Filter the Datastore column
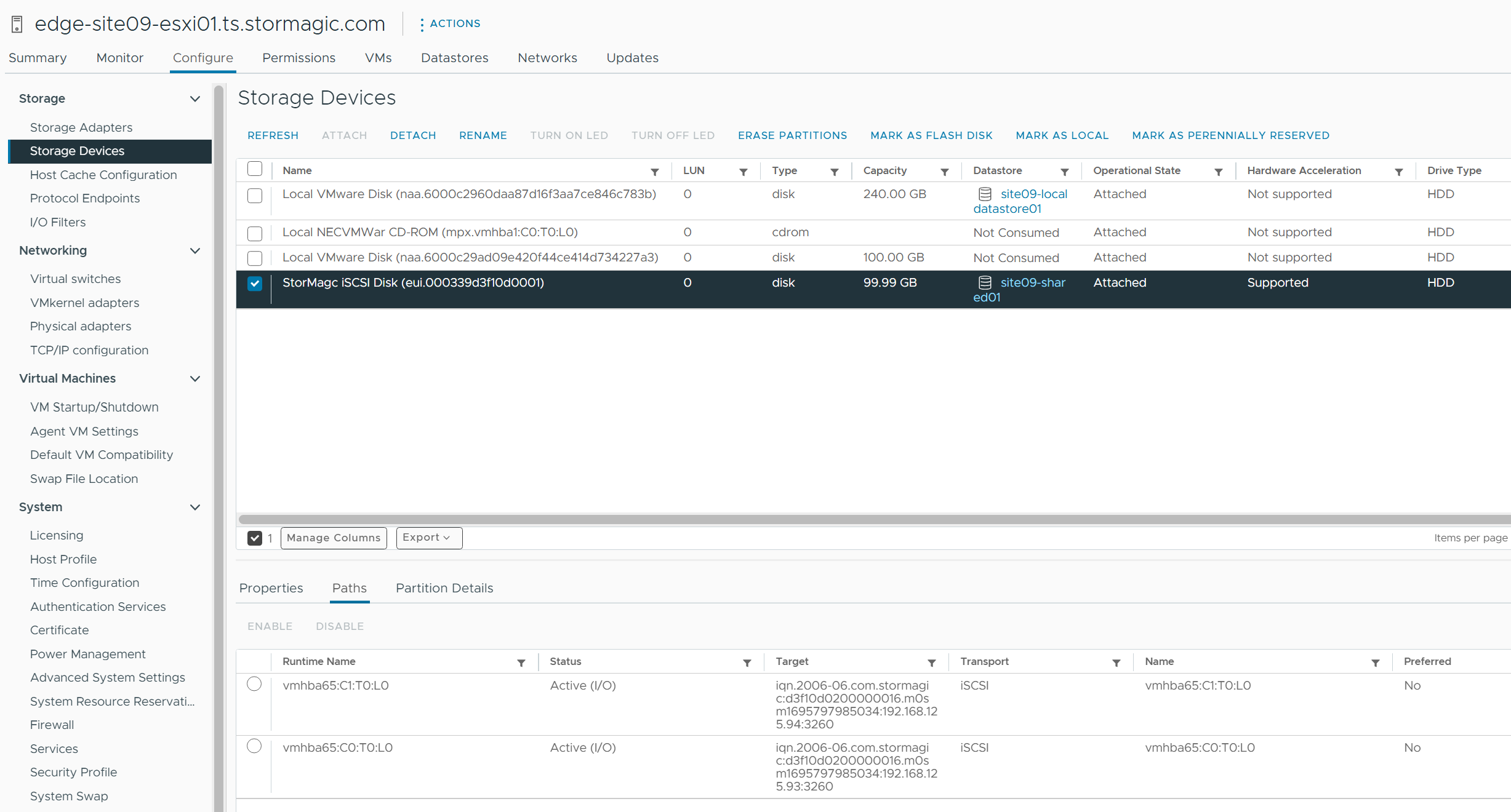 click(1065, 172)
